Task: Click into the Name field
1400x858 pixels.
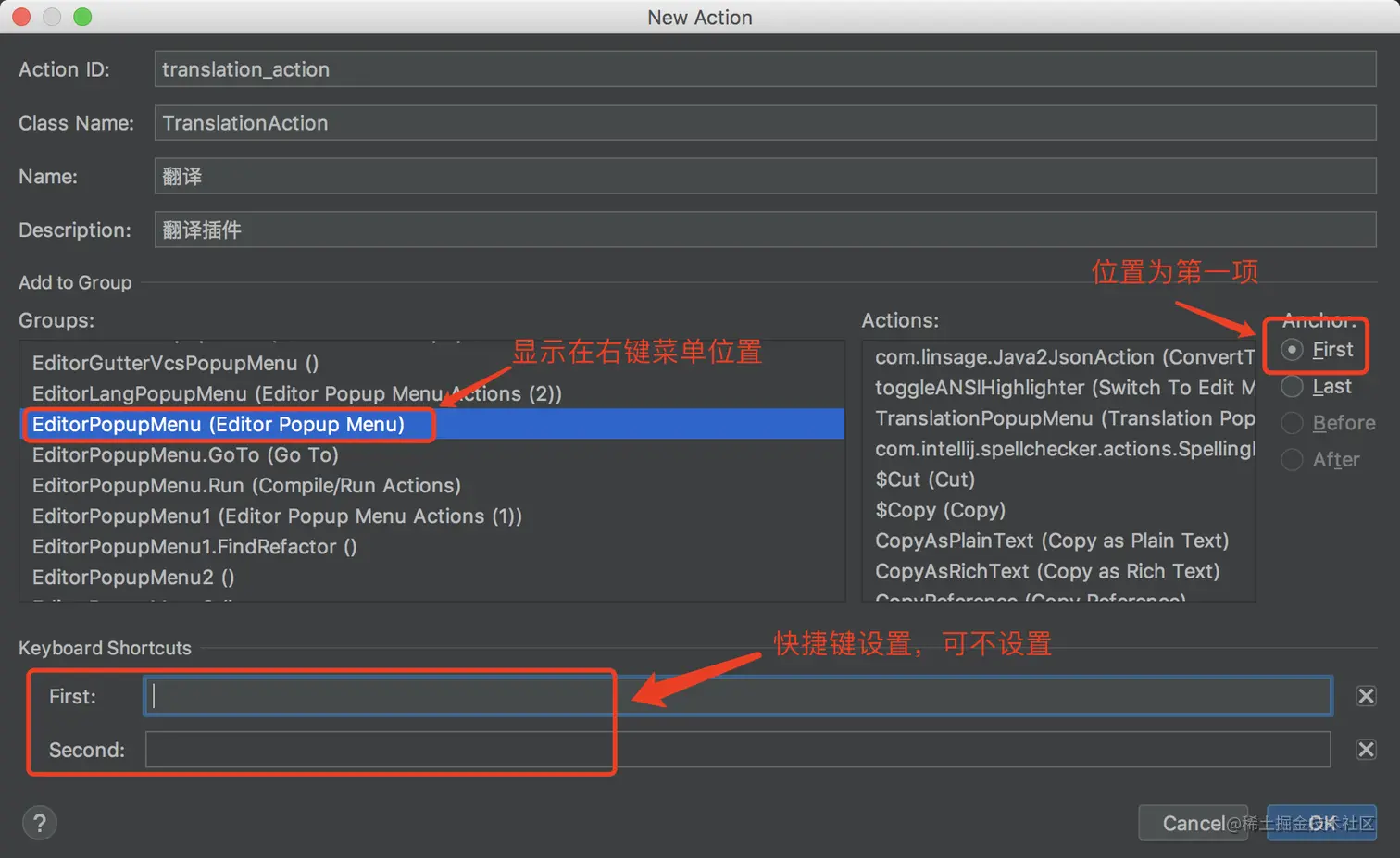Action: tap(765, 176)
